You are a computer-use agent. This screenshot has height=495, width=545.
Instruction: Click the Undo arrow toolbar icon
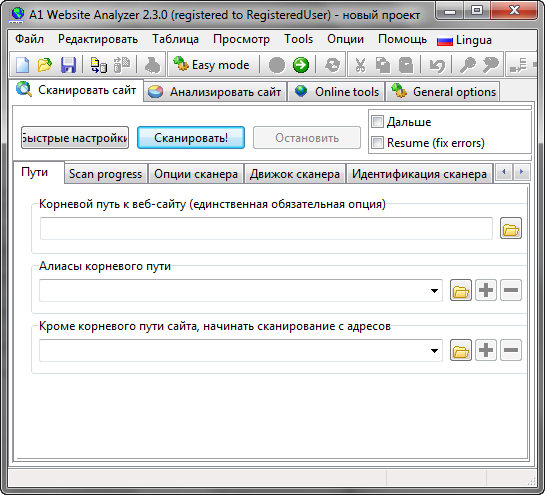pos(437,65)
